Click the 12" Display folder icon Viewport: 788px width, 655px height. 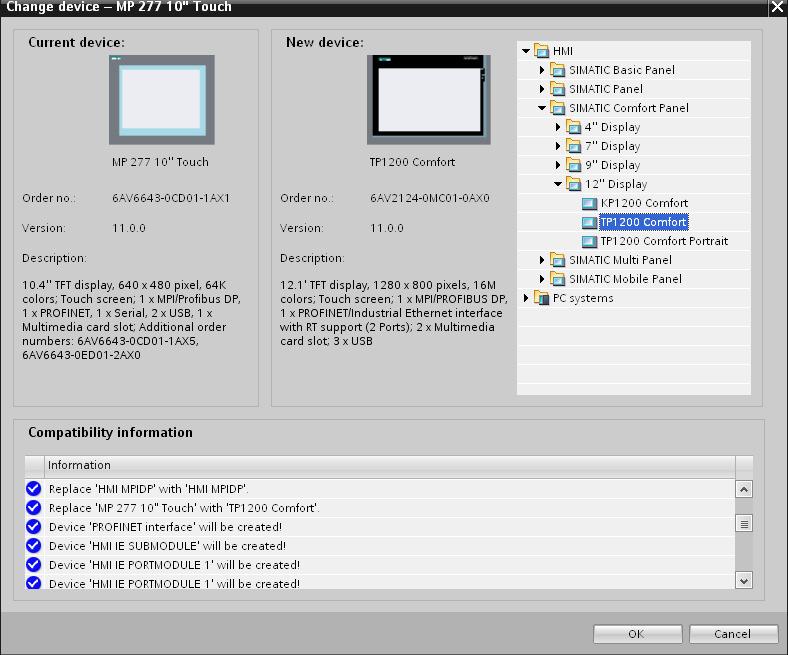pos(573,184)
